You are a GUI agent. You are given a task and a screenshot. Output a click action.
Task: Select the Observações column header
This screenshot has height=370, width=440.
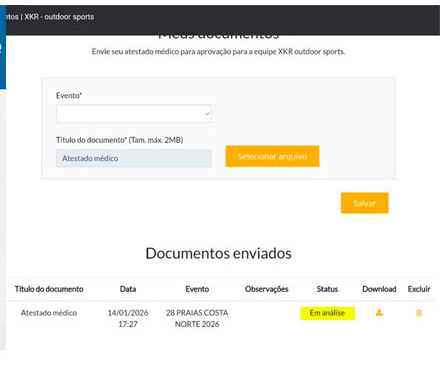[267, 289]
